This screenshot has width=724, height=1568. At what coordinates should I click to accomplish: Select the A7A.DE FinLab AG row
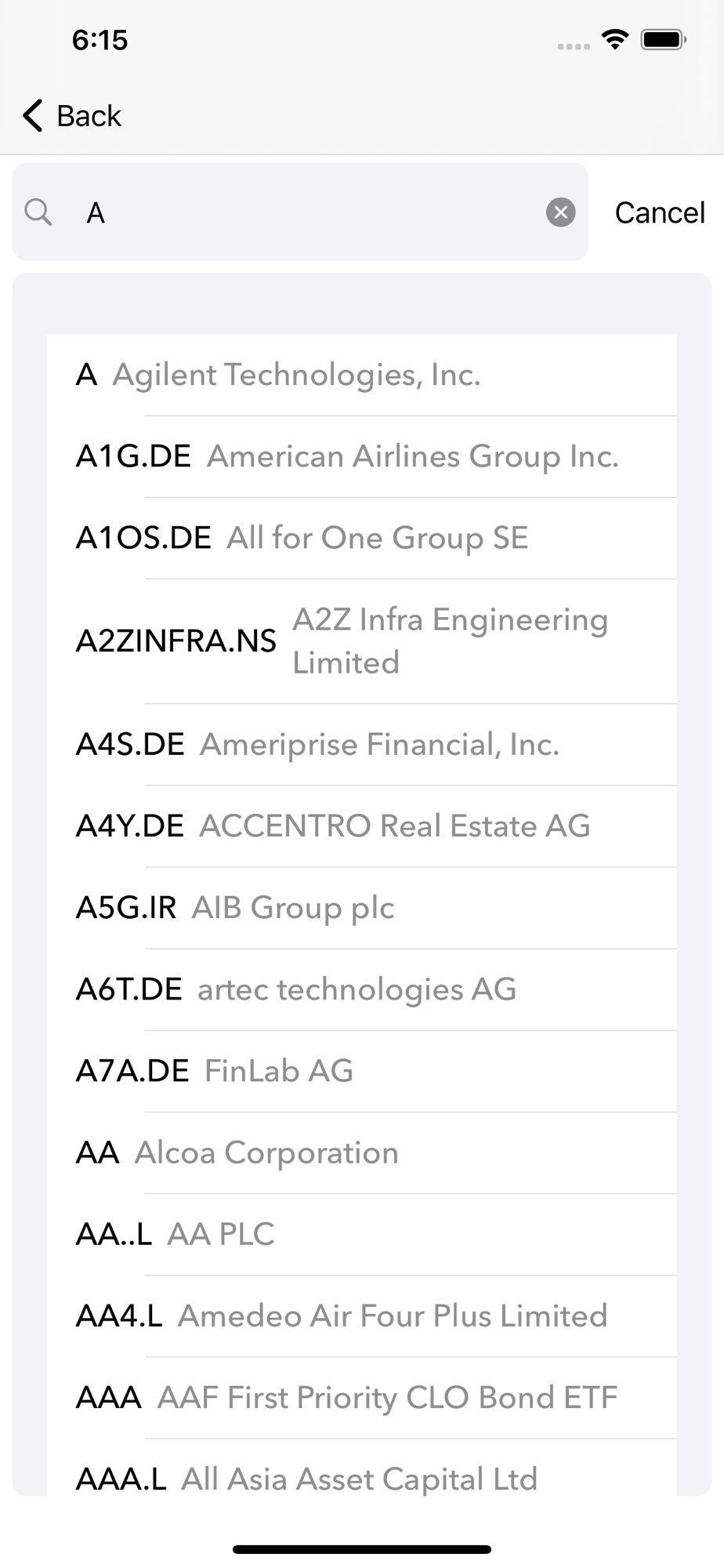[362, 1071]
